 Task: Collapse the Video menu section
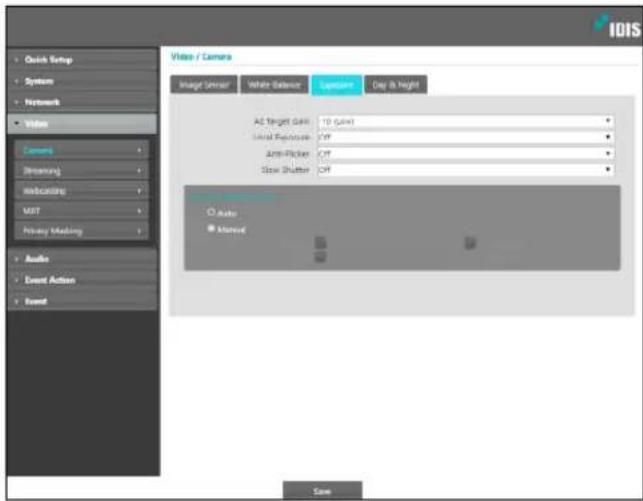82,123
